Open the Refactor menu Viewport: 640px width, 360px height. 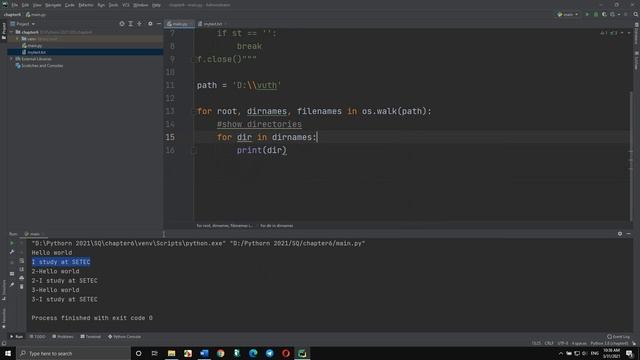[86, 5]
